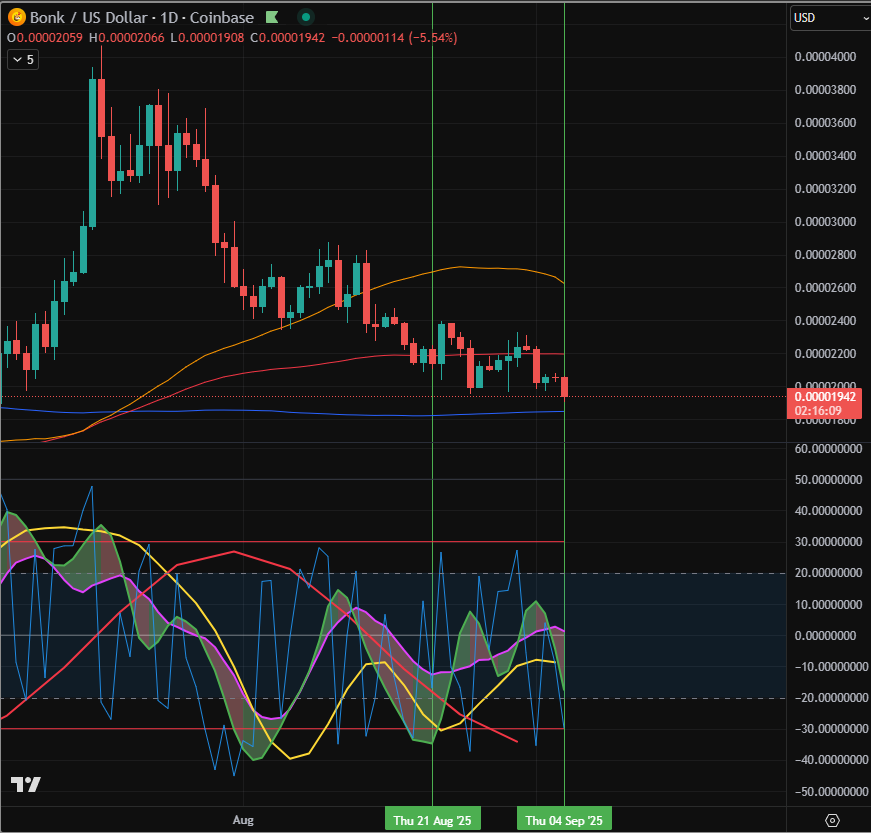The image size is (871, 833).
Task: Click the −5.54% change value
Action: [x=433, y=38]
